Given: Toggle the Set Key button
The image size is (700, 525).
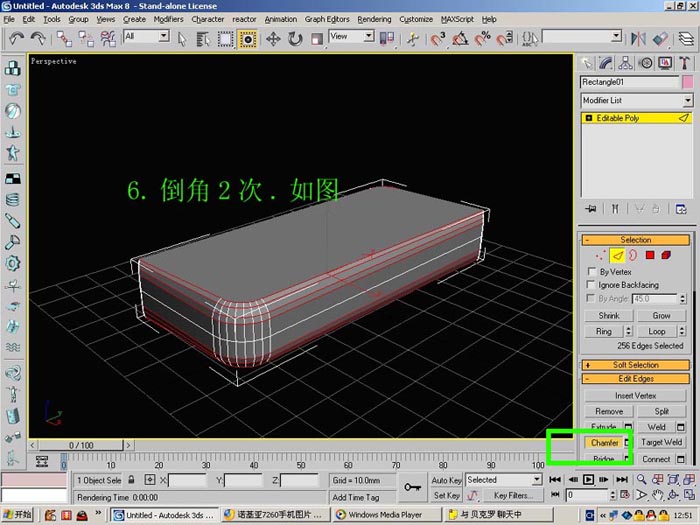Looking at the screenshot, I should 446,496.
